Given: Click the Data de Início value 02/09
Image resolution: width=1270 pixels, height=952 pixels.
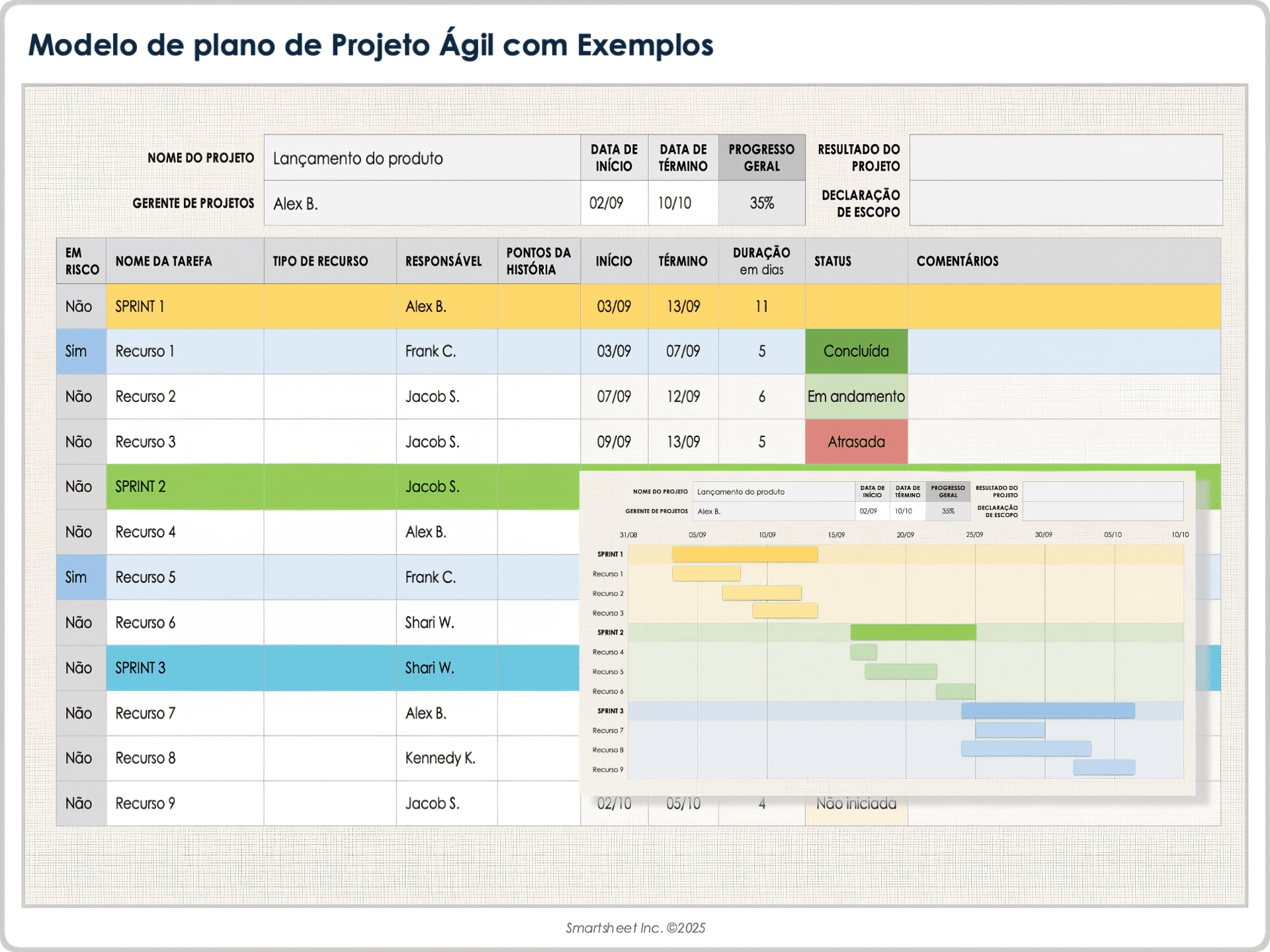Looking at the screenshot, I should 613,204.
